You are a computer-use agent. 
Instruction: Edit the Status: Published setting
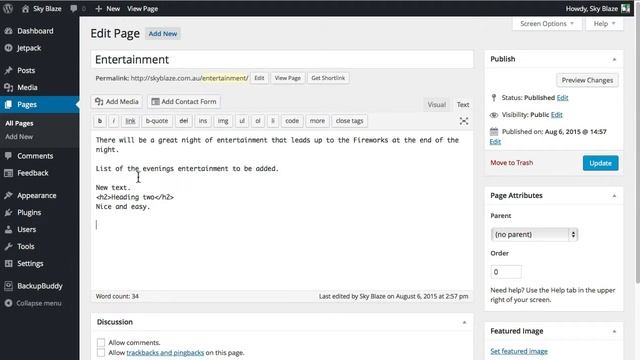562,98
